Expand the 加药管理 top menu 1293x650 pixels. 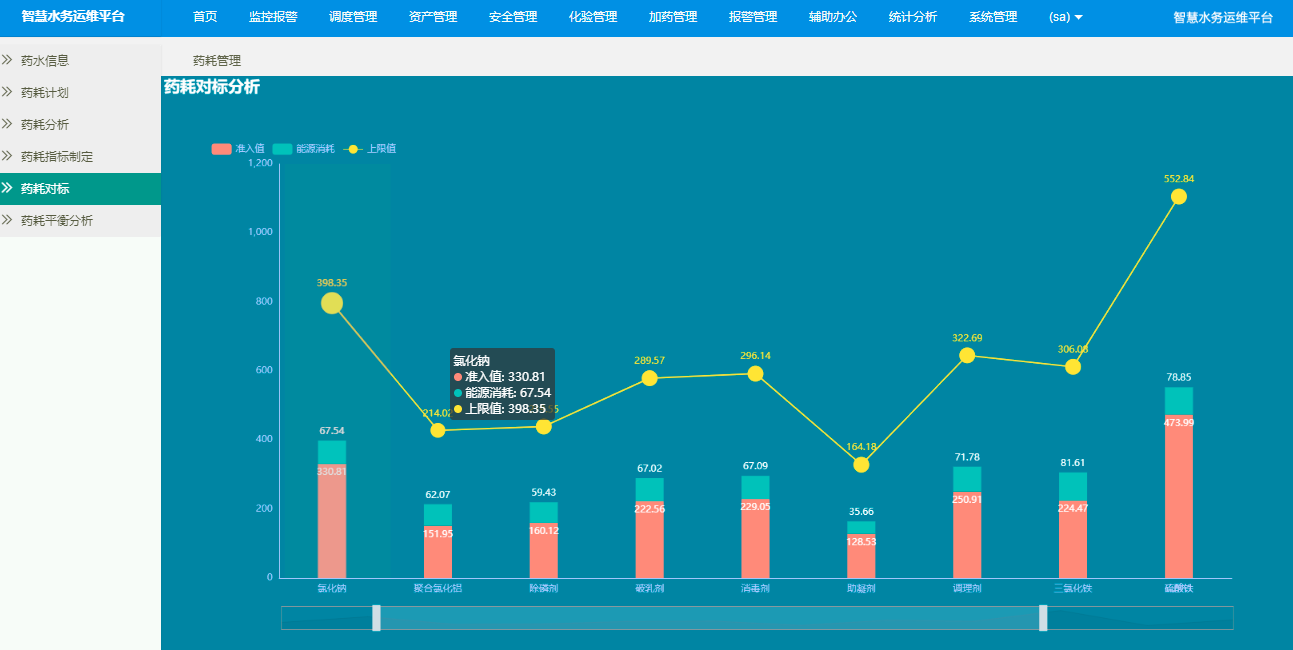coord(672,17)
